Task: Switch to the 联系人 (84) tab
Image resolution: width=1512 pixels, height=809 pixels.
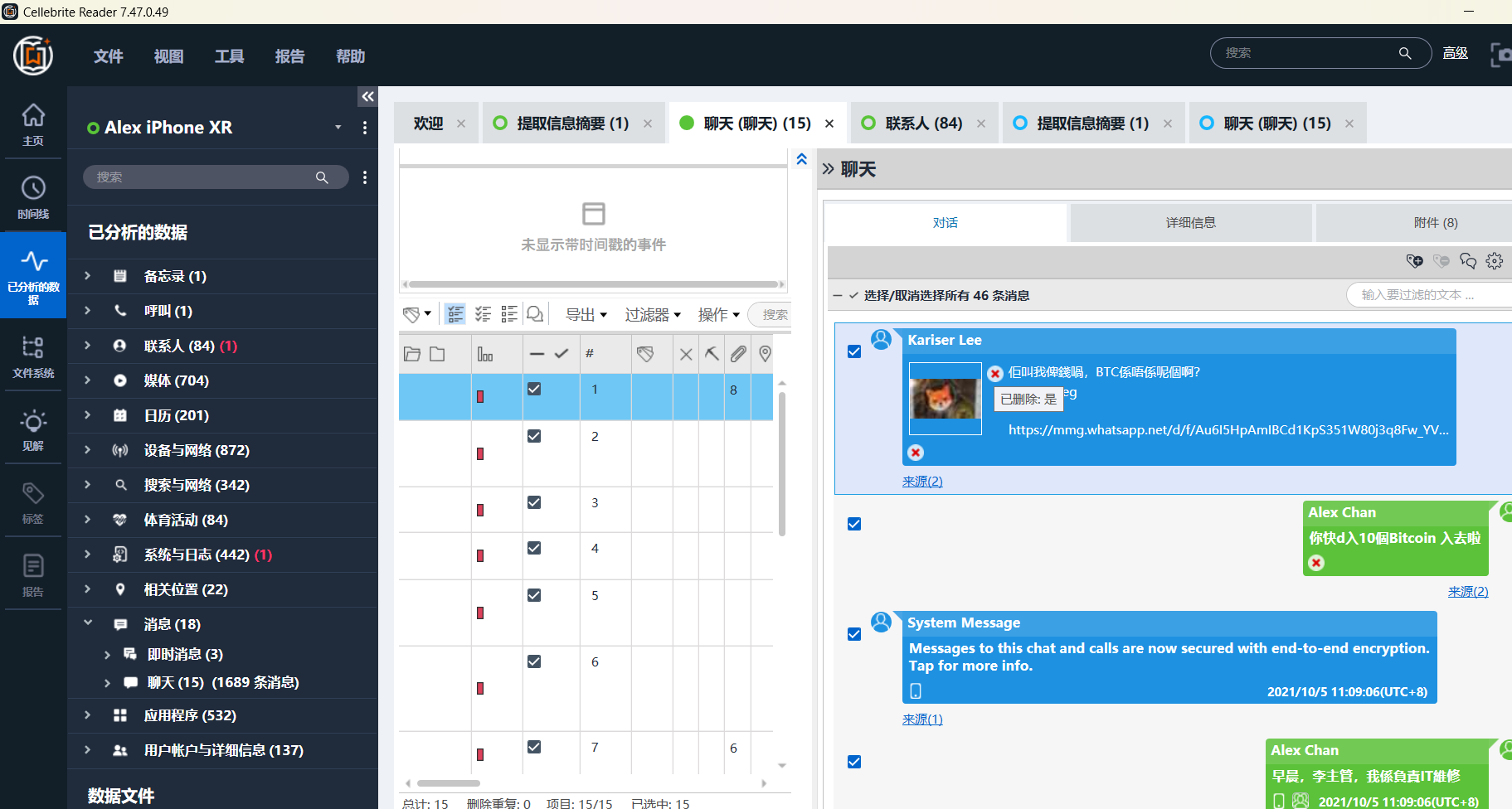Action: 924,124
